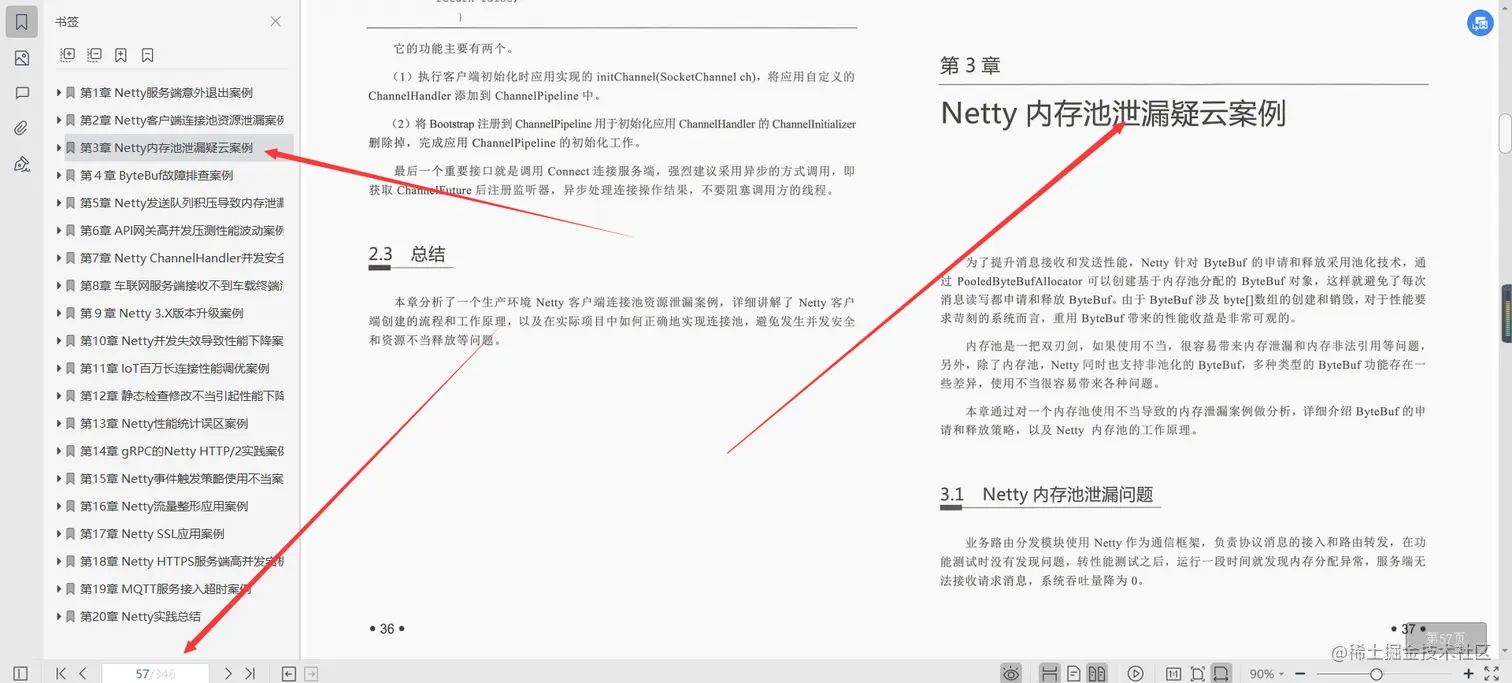Open the attachments panel icon
This screenshot has height=683, width=1512.
pyautogui.click(x=20, y=127)
